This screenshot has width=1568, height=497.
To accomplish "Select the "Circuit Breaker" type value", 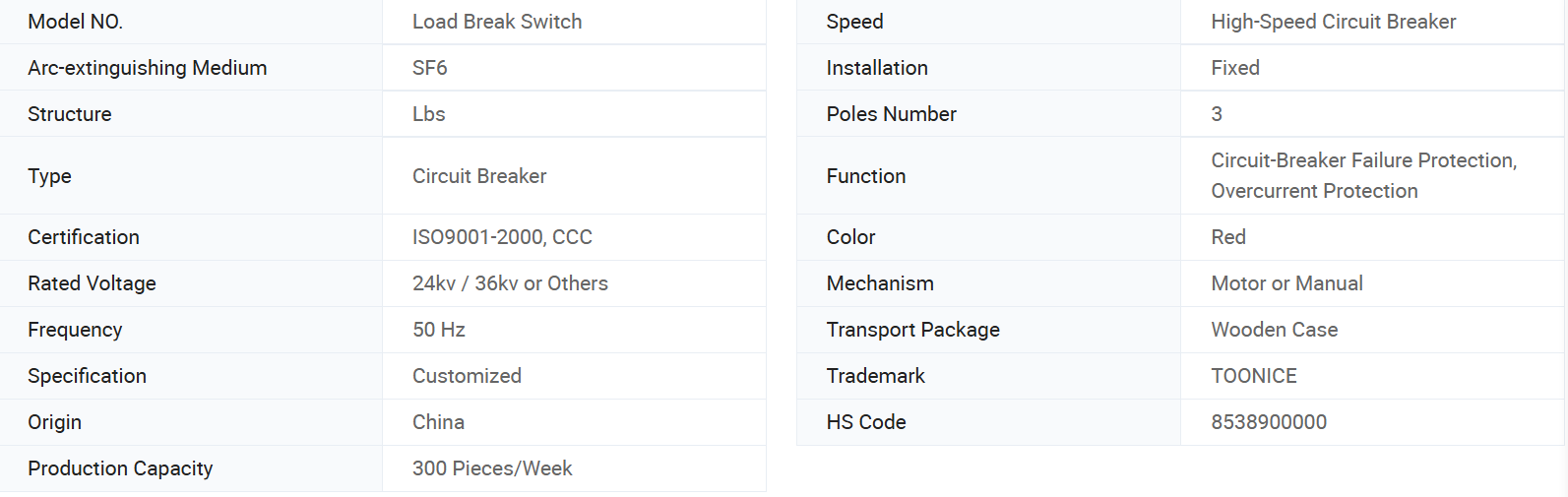I will [479, 176].
